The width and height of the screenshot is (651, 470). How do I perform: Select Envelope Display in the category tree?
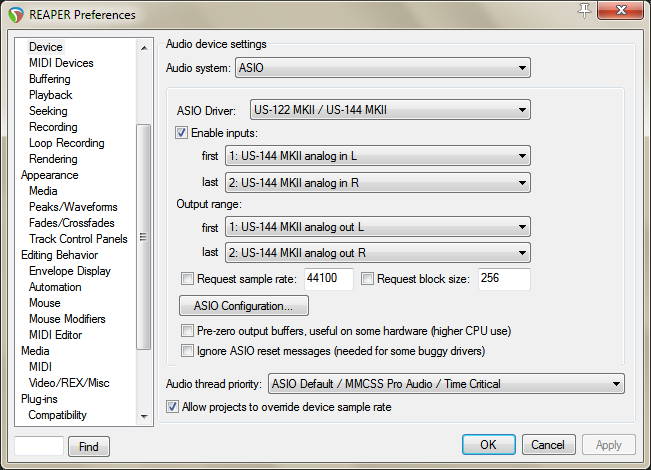click(70, 271)
